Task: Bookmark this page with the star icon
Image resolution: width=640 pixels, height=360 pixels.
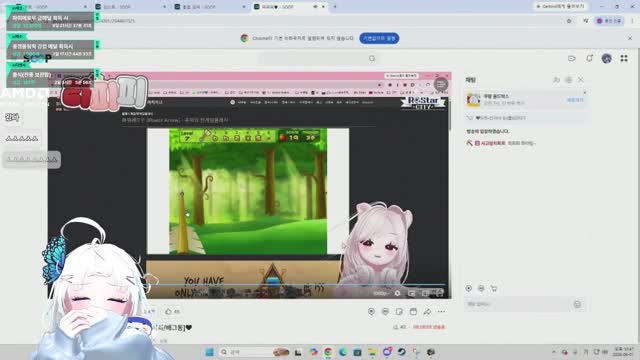Action: [569, 21]
